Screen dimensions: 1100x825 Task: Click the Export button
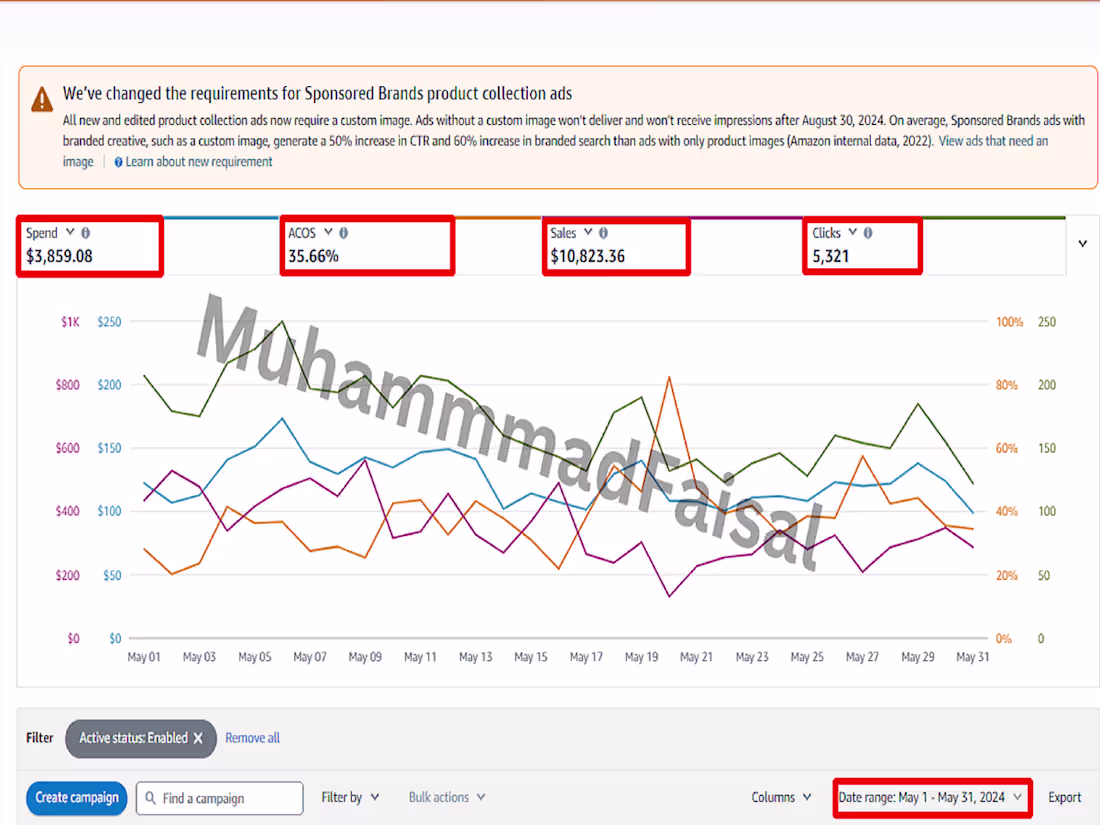pyautogui.click(x=1064, y=798)
